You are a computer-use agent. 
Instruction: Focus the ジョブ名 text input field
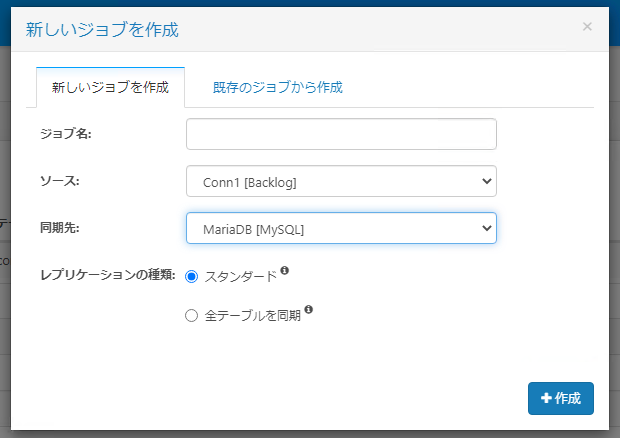click(x=341, y=134)
